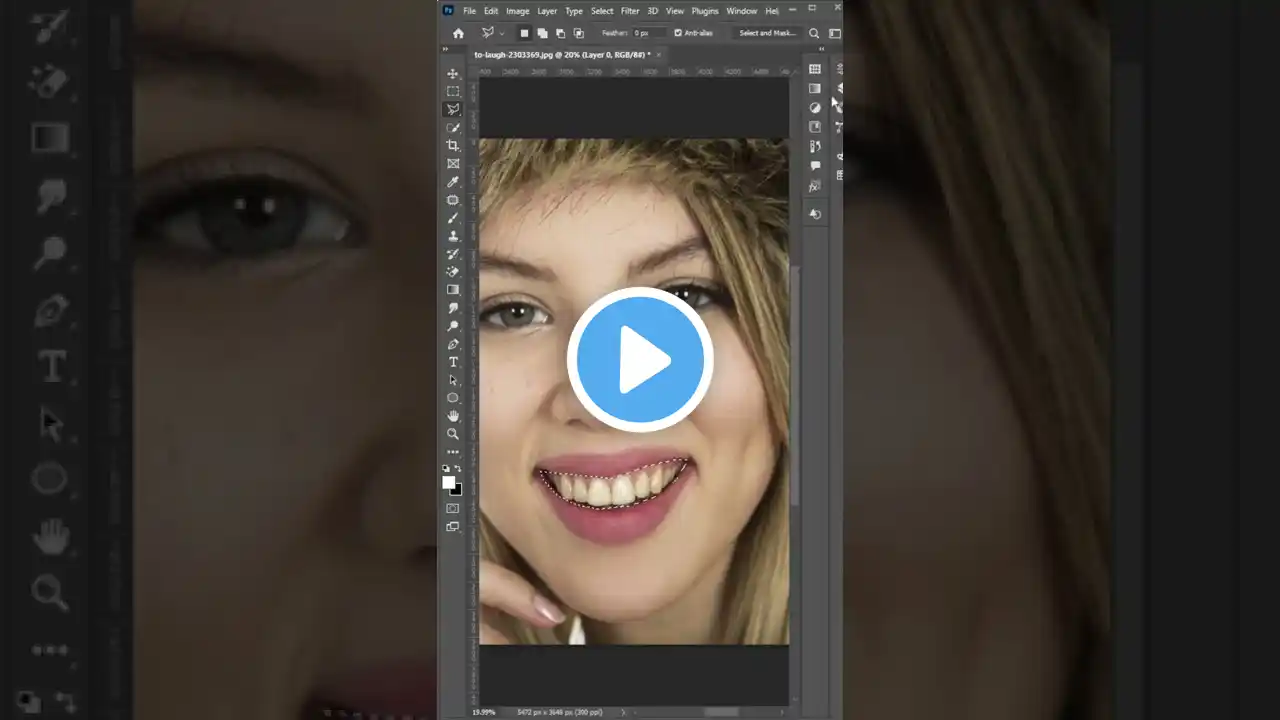Open the Filter menu
Viewport: 1280px width, 720px height.
tap(629, 11)
